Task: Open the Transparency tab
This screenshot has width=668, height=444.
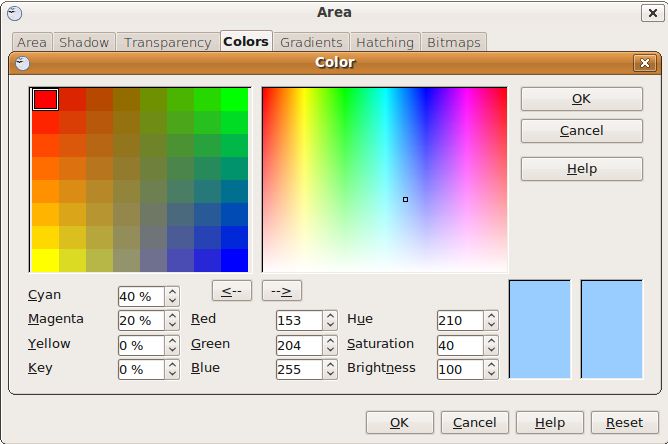Action: pyautogui.click(x=167, y=42)
